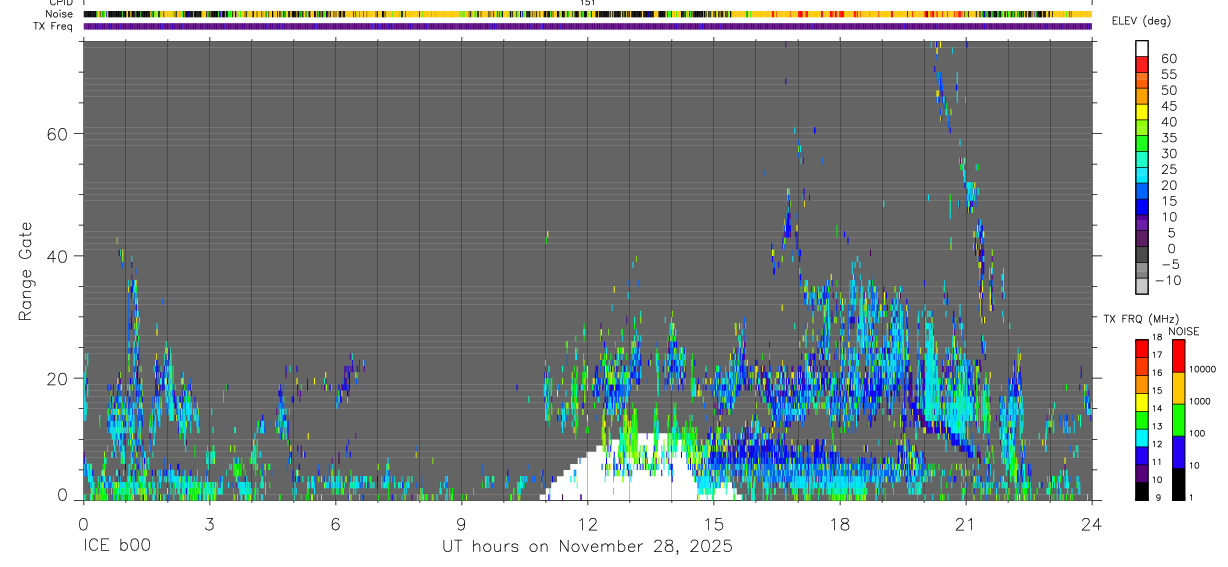This screenshot has height=567, width=1228.
Task: Click the "55" label on the ELEV colorbar
Action: click(x=1168, y=74)
